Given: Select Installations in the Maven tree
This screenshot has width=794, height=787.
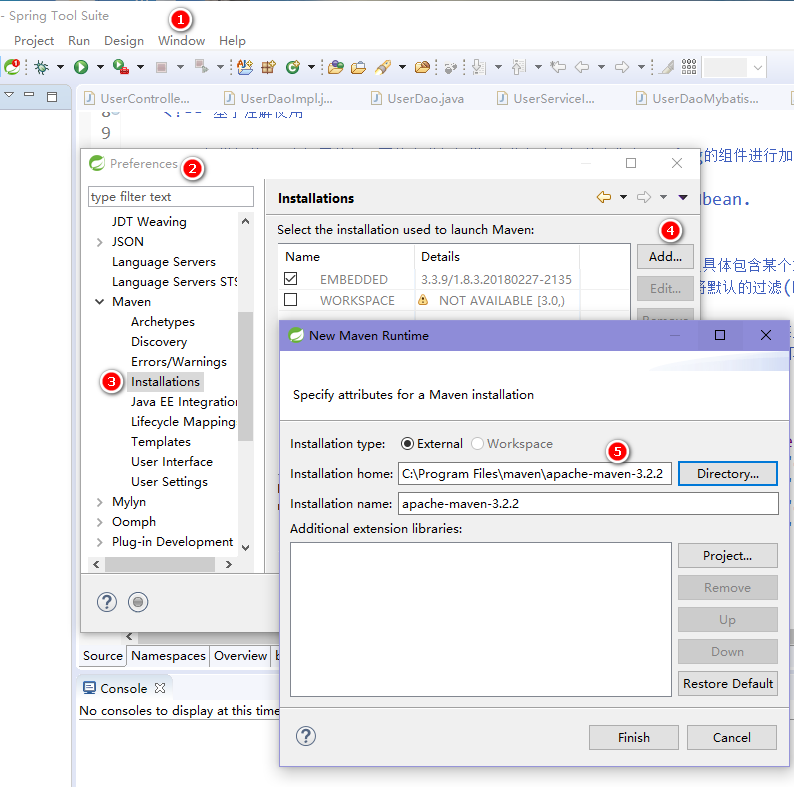Looking at the screenshot, I should 165,382.
